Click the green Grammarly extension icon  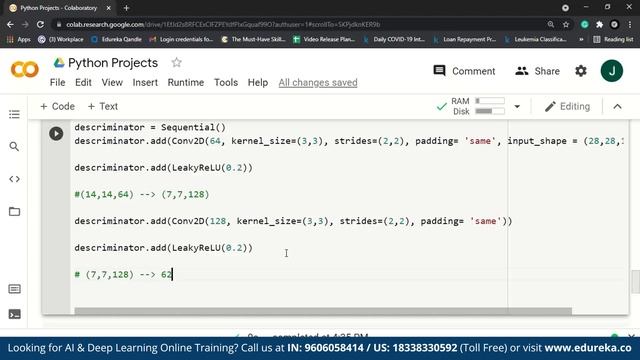584,24
